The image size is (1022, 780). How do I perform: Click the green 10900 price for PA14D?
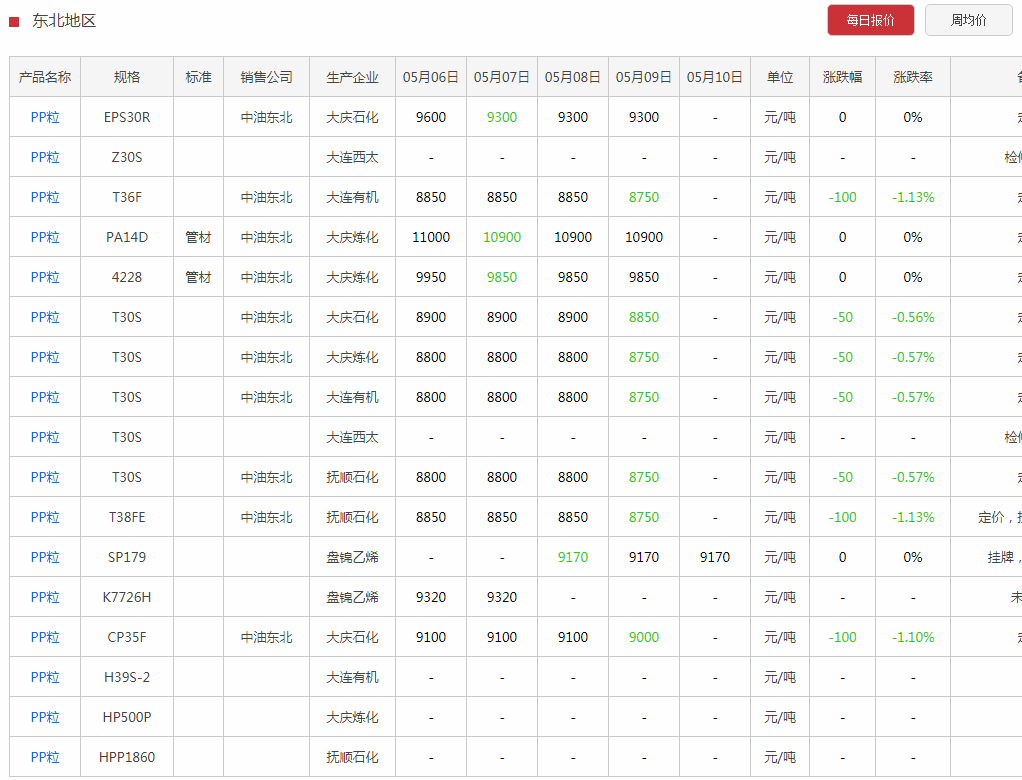pos(501,237)
